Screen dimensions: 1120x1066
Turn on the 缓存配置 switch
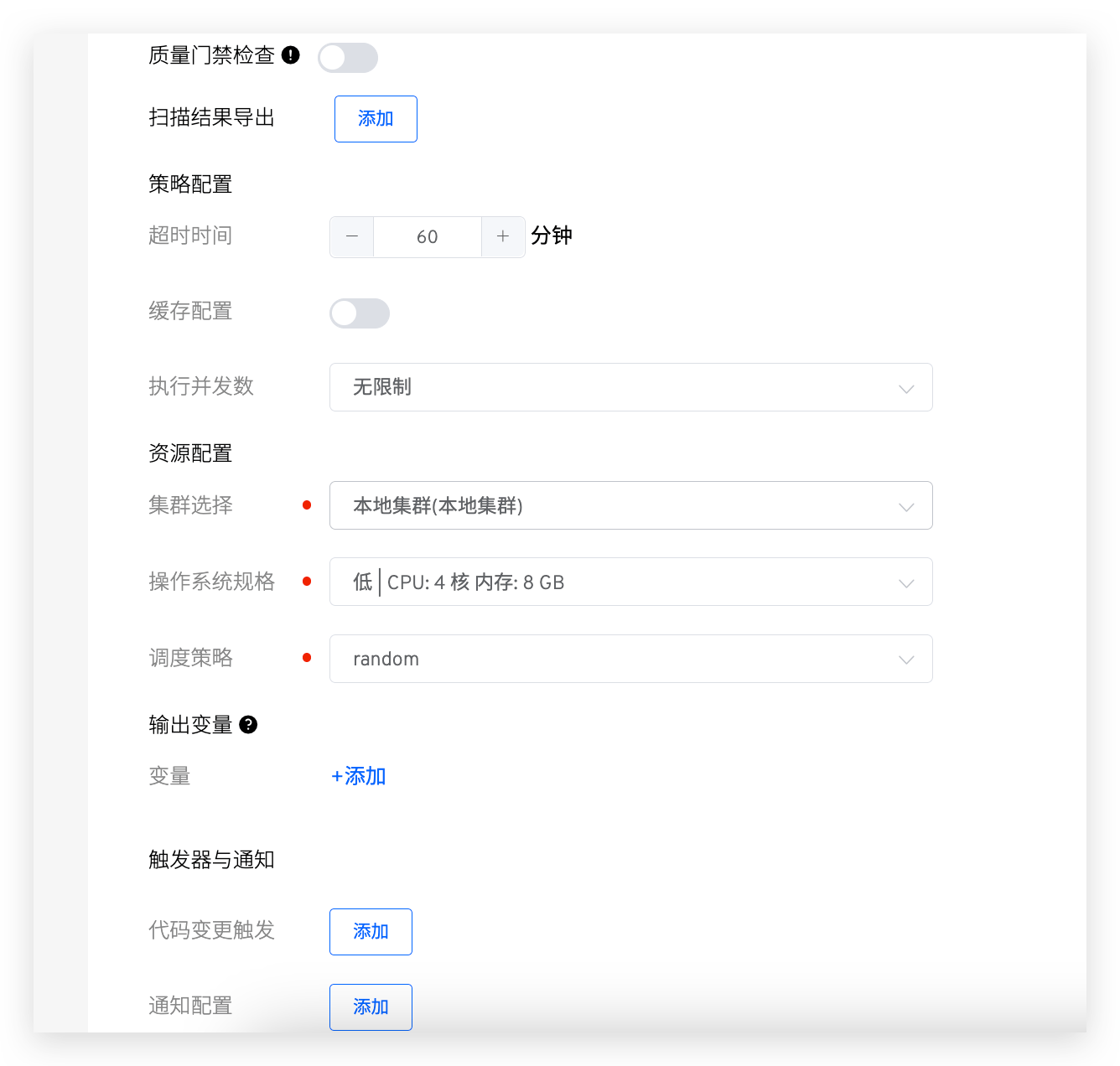(x=359, y=313)
